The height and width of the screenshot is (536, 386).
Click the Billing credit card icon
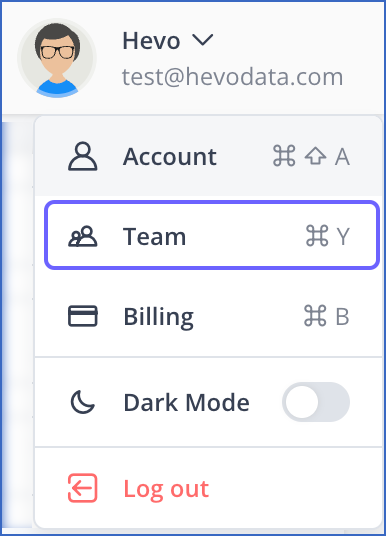(x=83, y=316)
